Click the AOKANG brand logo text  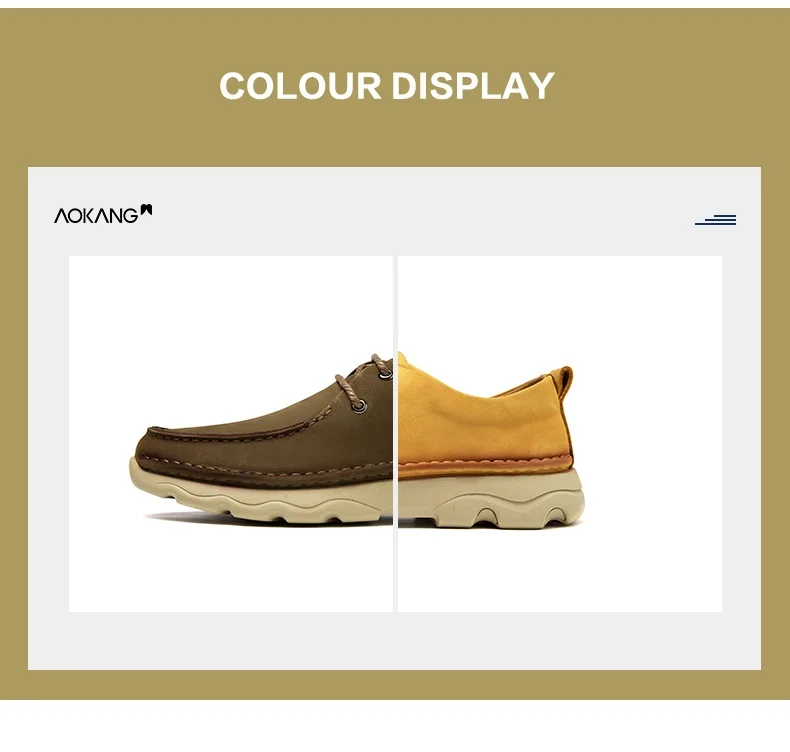(x=96, y=215)
